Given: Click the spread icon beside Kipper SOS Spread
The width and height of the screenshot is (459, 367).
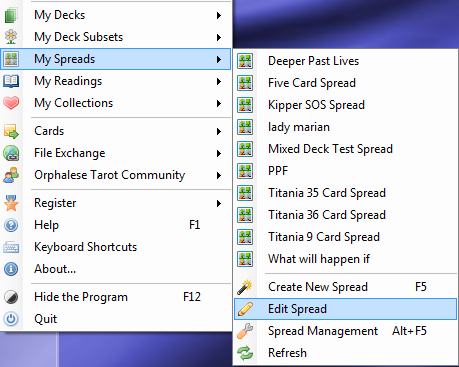Looking at the screenshot, I should coord(245,105).
